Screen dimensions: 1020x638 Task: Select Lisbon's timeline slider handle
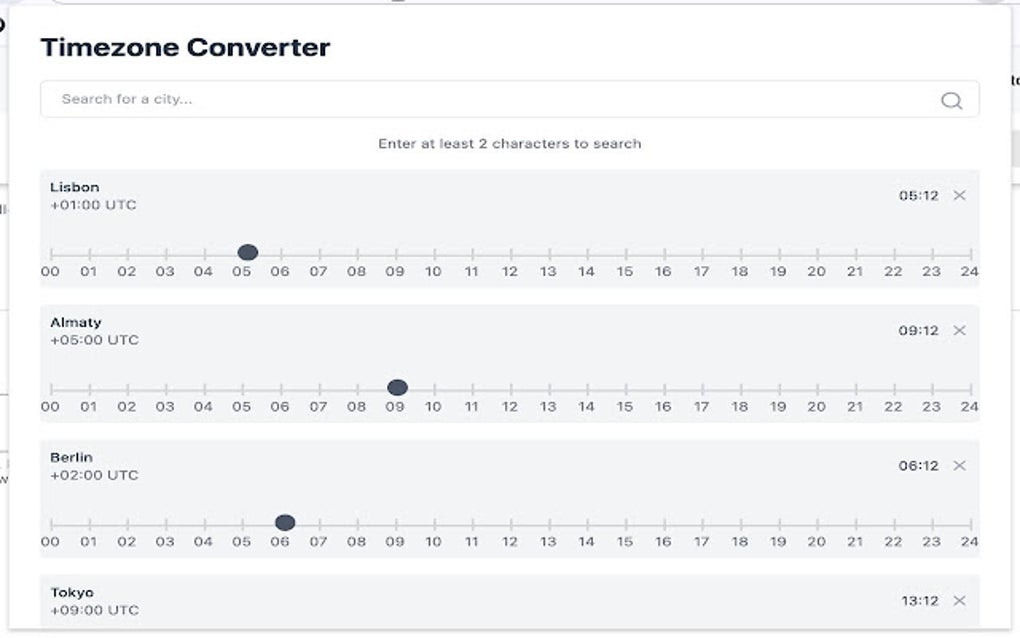tap(247, 253)
